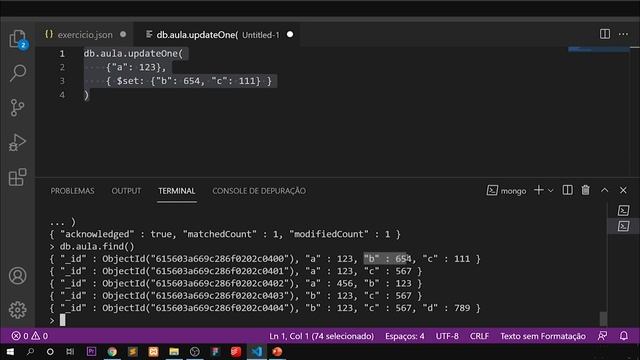Select the Untitled-1 editor tab
The width and height of the screenshot is (640, 360).
point(218,35)
